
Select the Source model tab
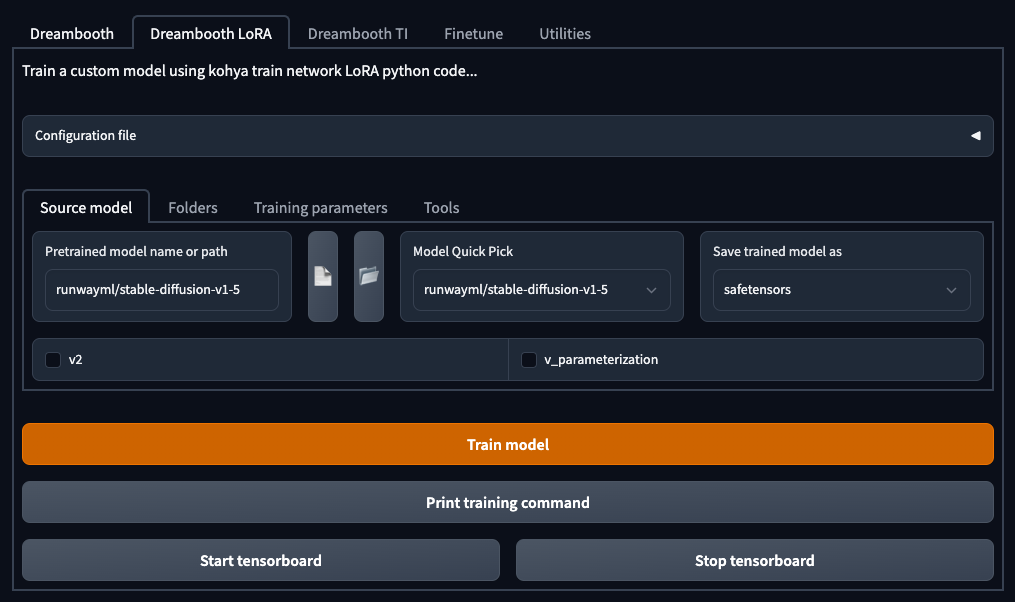(86, 207)
